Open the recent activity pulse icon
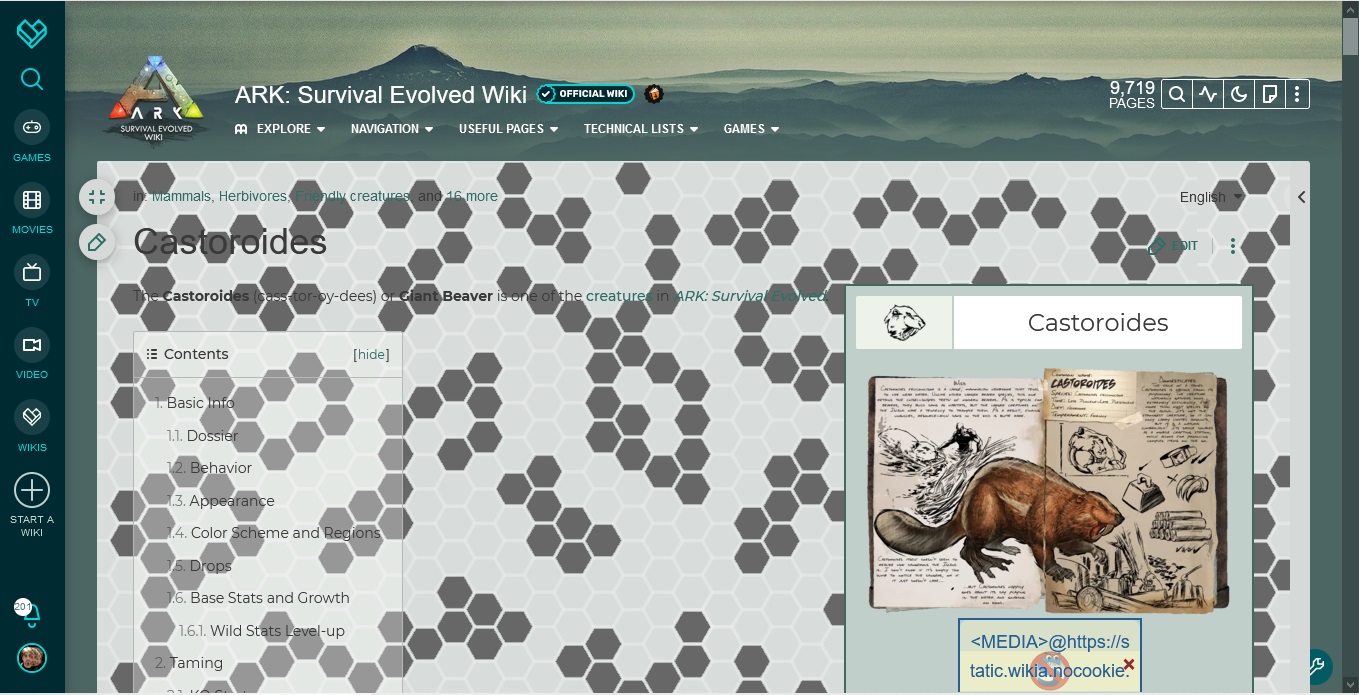Image resolution: width=1359 pixels, height=695 pixels. (x=1208, y=94)
